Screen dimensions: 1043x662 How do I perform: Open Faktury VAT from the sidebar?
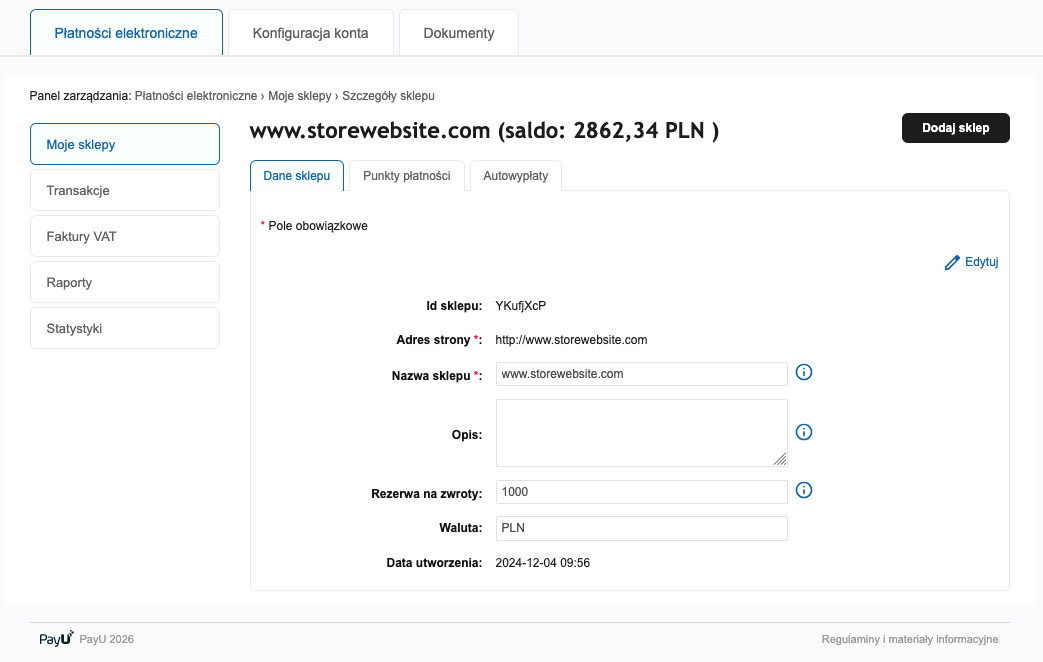124,236
